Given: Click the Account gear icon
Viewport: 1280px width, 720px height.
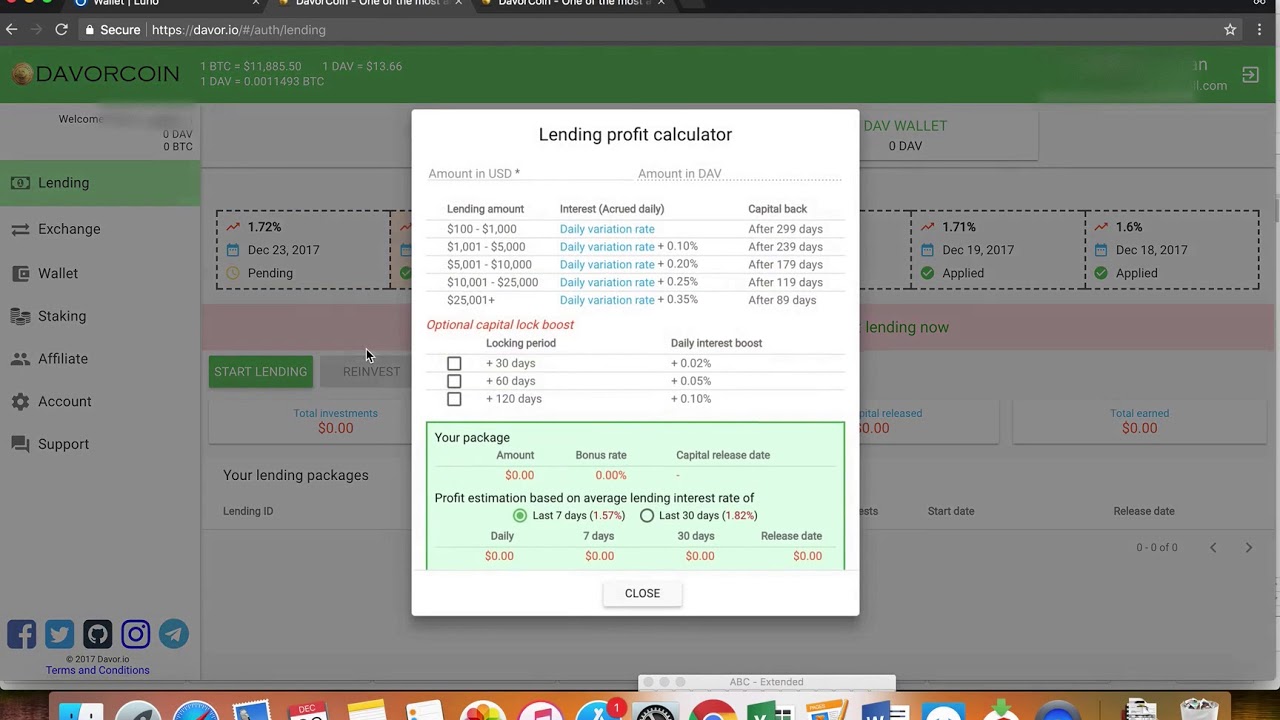Looking at the screenshot, I should [20, 401].
